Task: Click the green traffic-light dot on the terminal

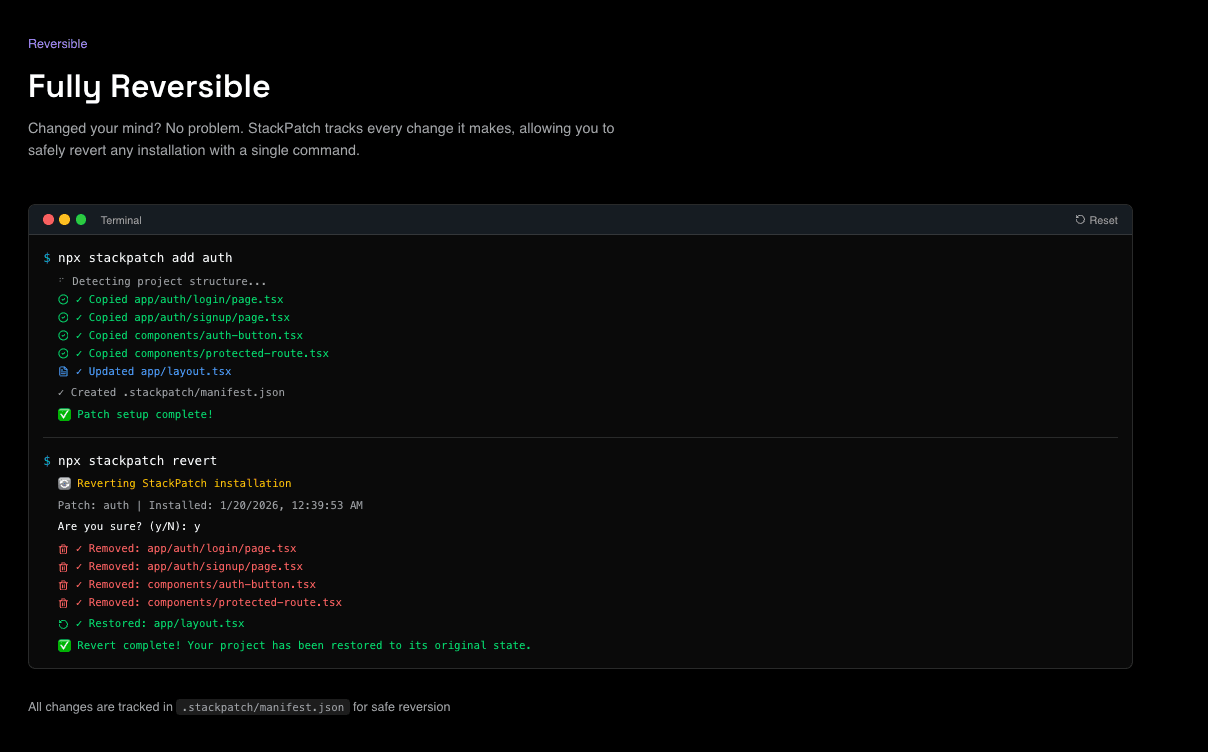Action: 80,219
